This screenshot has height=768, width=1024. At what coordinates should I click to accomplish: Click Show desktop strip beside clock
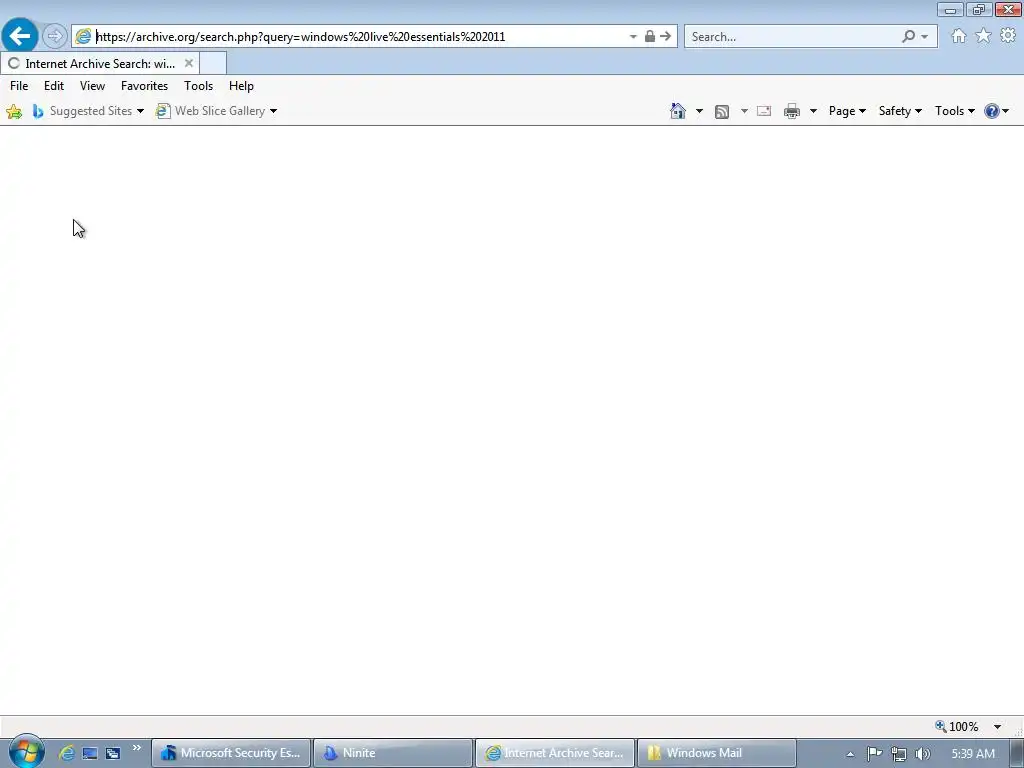click(1019, 753)
